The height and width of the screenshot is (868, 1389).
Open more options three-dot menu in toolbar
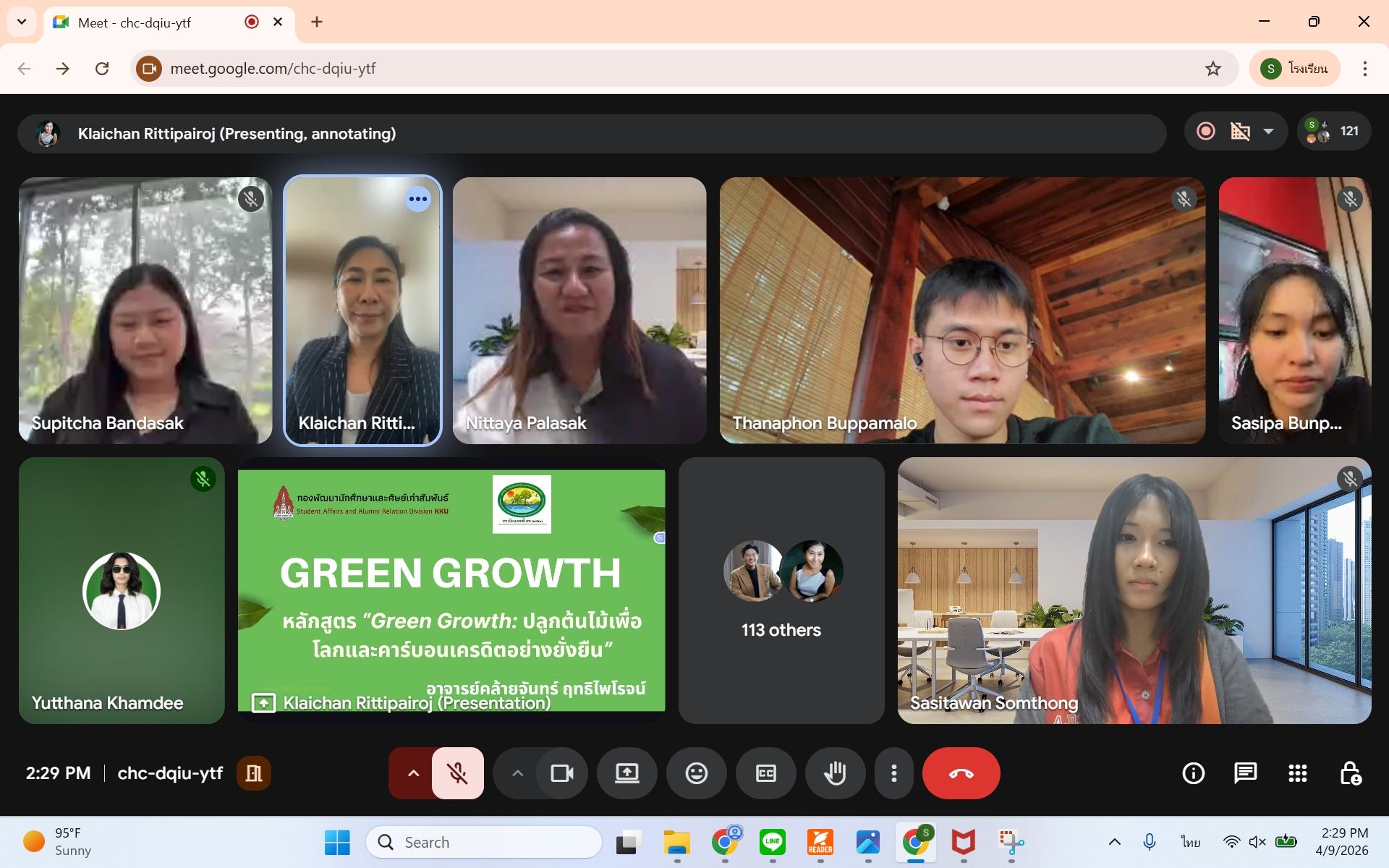click(894, 773)
